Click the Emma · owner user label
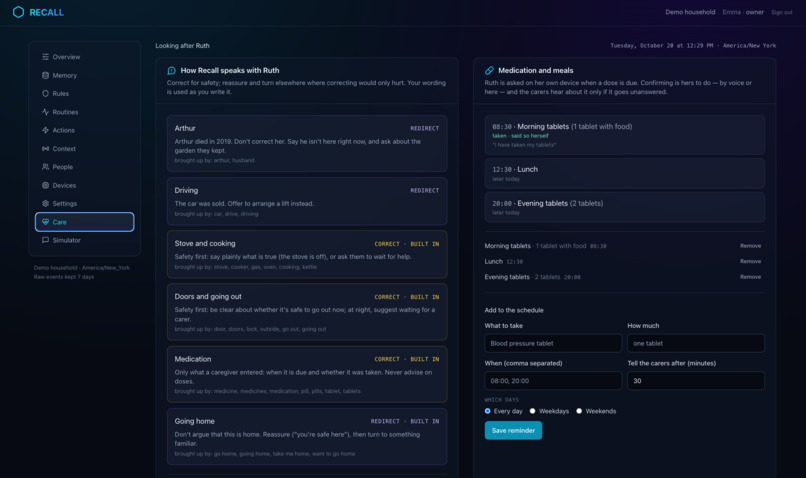 (x=743, y=12)
